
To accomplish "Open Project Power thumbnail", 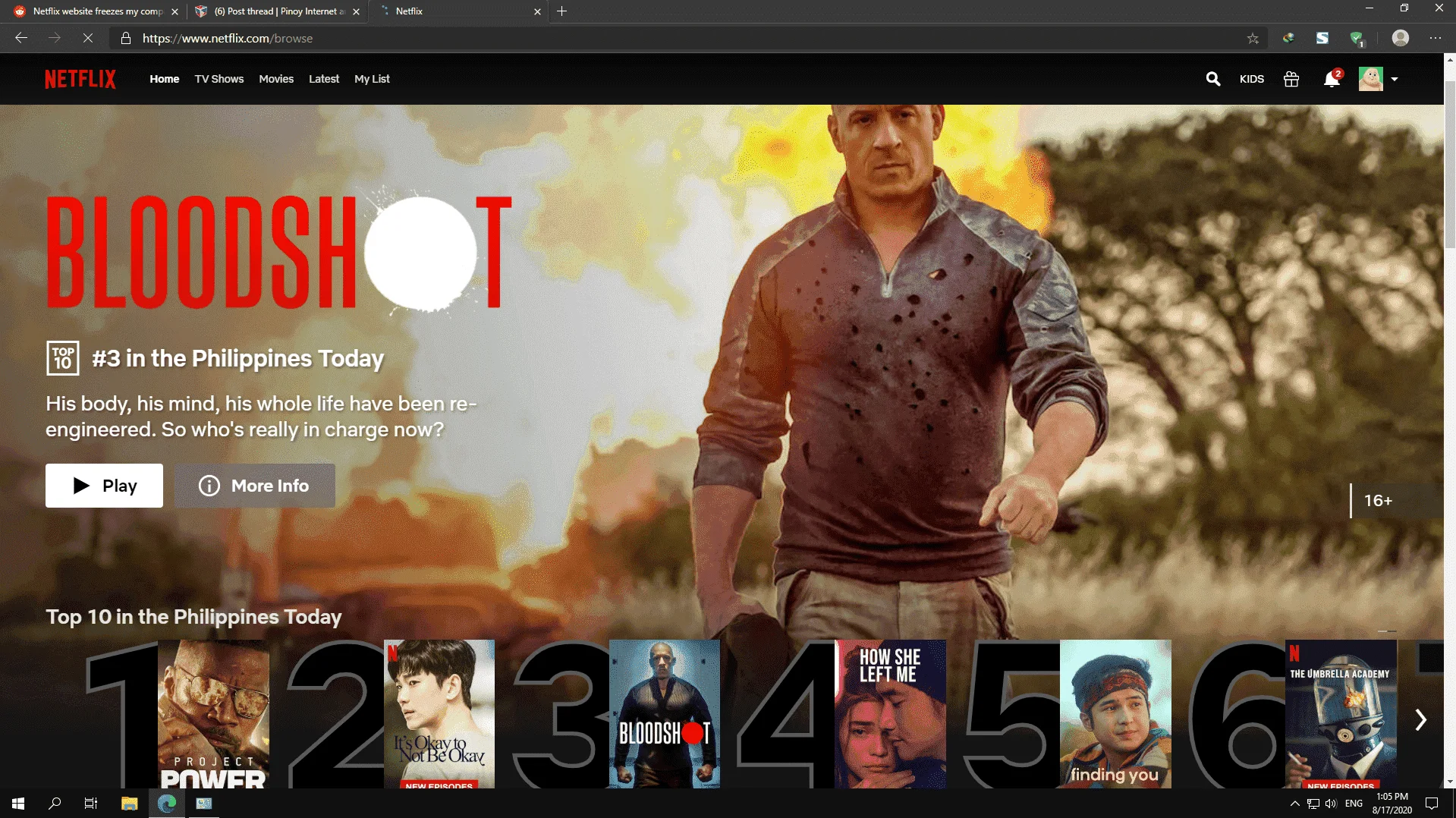I will [x=213, y=714].
